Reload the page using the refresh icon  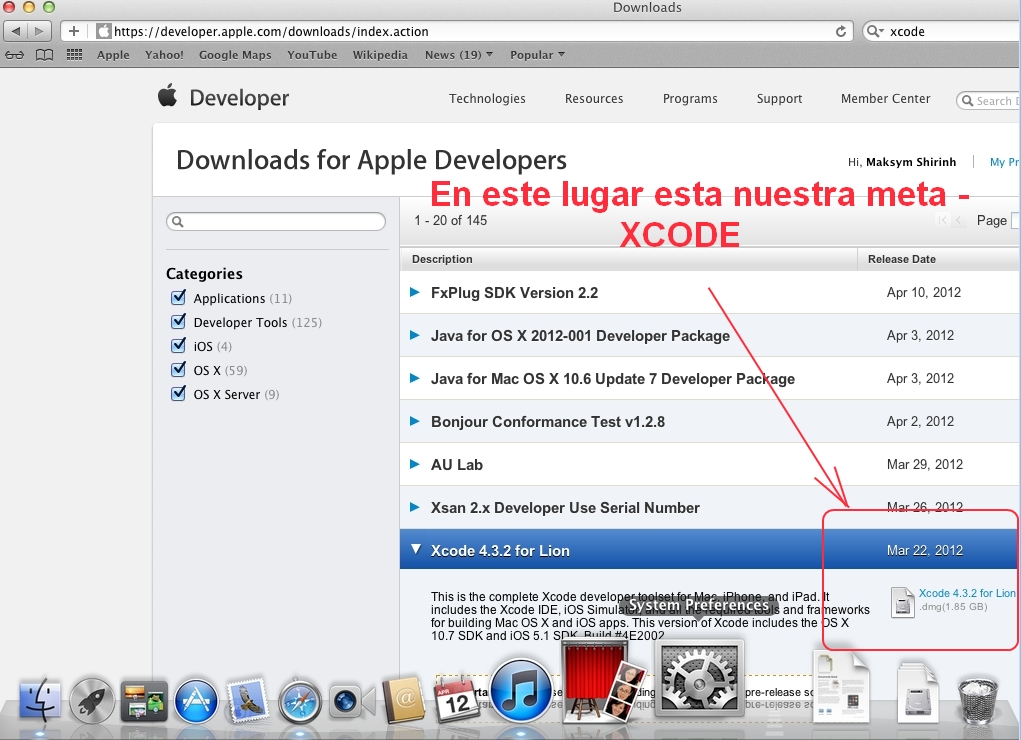pyautogui.click(x=841, y=31)
